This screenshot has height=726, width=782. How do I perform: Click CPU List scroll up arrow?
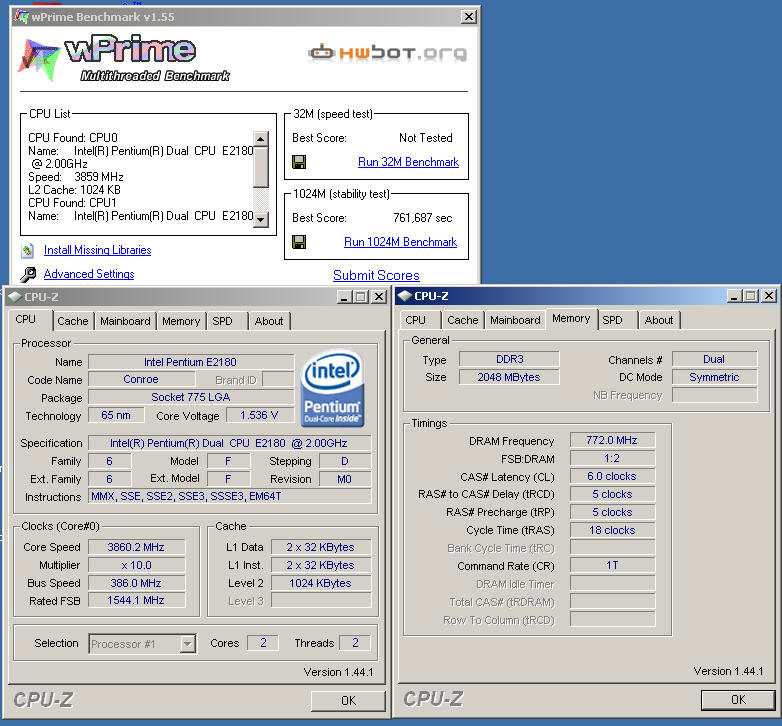261,138
